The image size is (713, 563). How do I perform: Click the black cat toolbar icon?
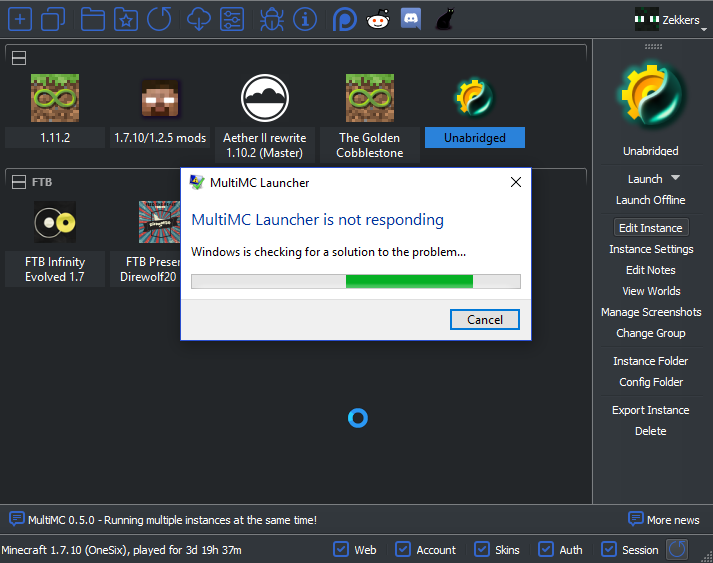coord(444,20)
